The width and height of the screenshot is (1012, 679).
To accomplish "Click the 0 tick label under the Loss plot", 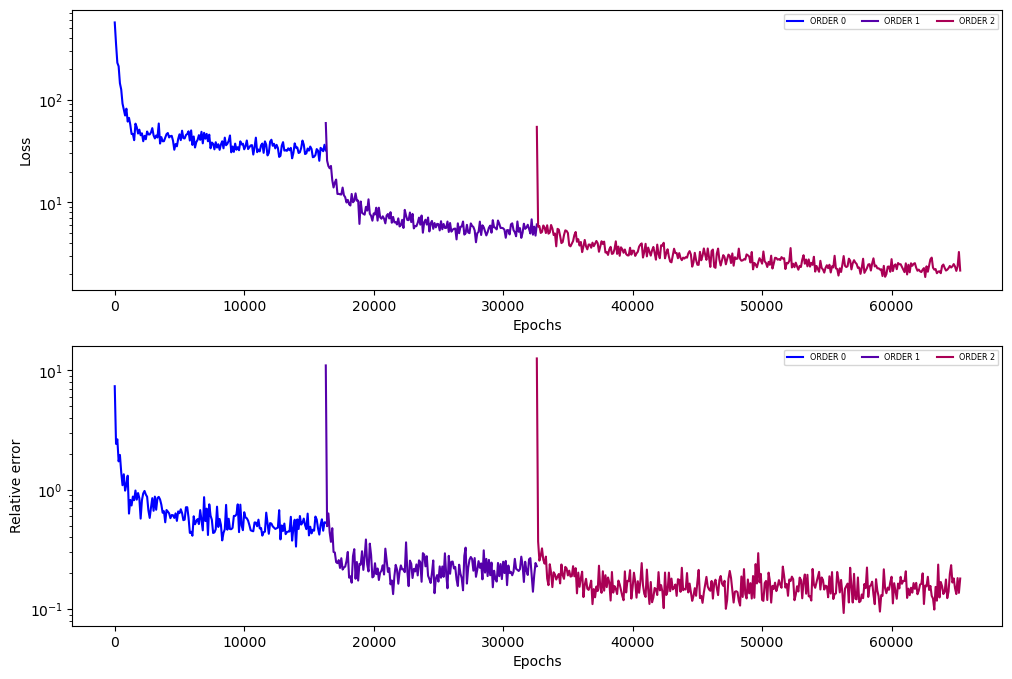I will point(115,307).
